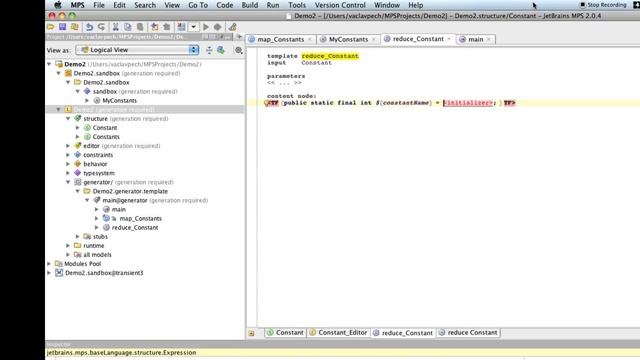Click the Undo toolbar icon

coord(89,27)
